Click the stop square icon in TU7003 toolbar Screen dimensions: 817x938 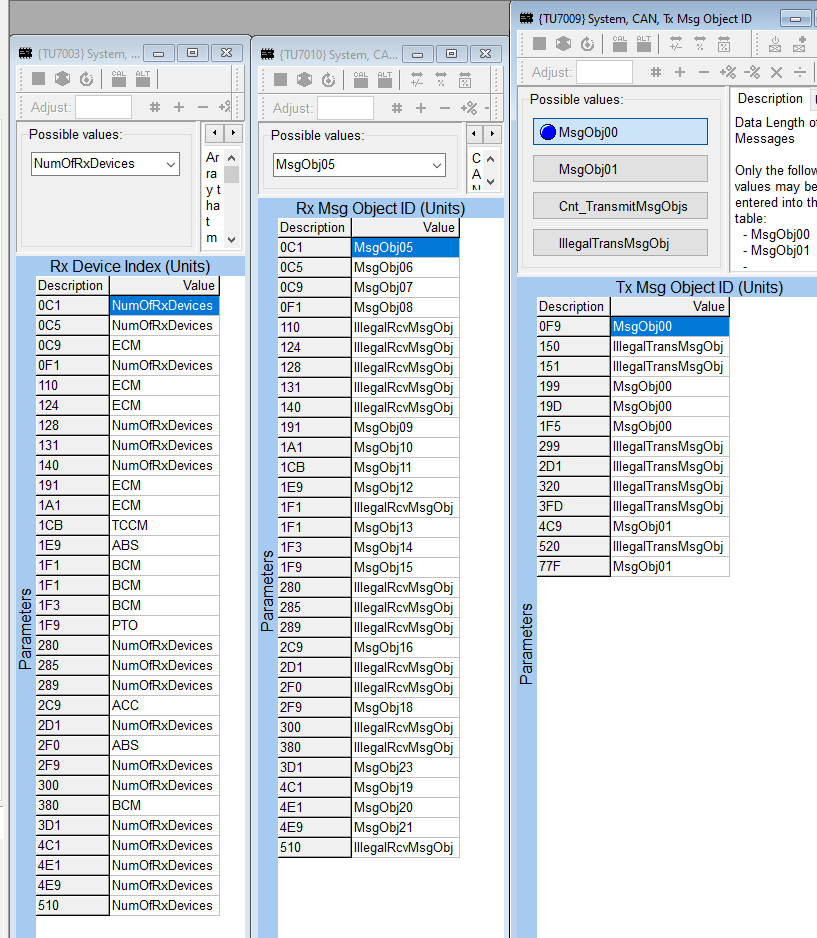39,78
